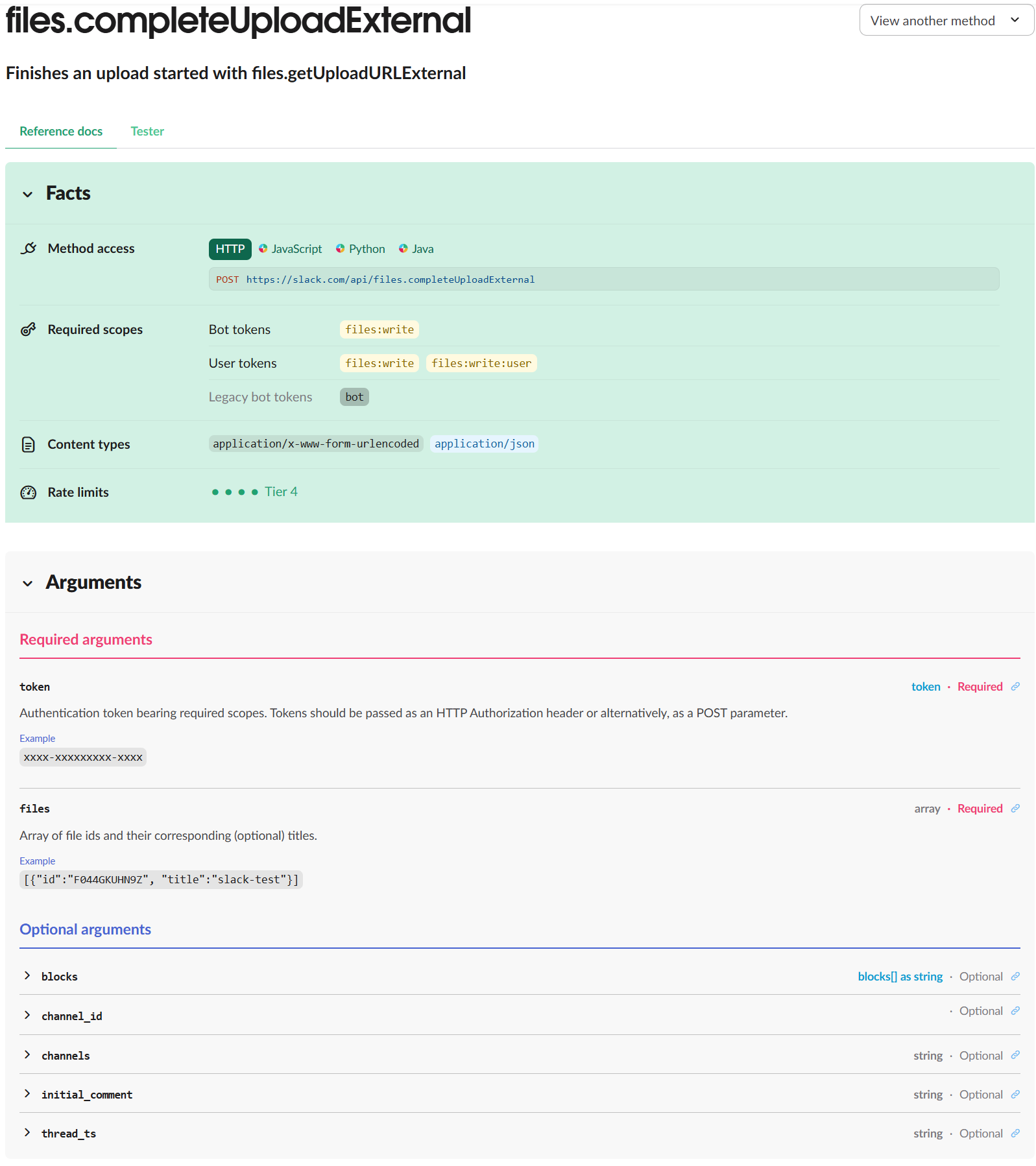Copy permalink icon for initial_comment argument
Screen dimensions: 1036x1166
click(x=1015, y=1094)
